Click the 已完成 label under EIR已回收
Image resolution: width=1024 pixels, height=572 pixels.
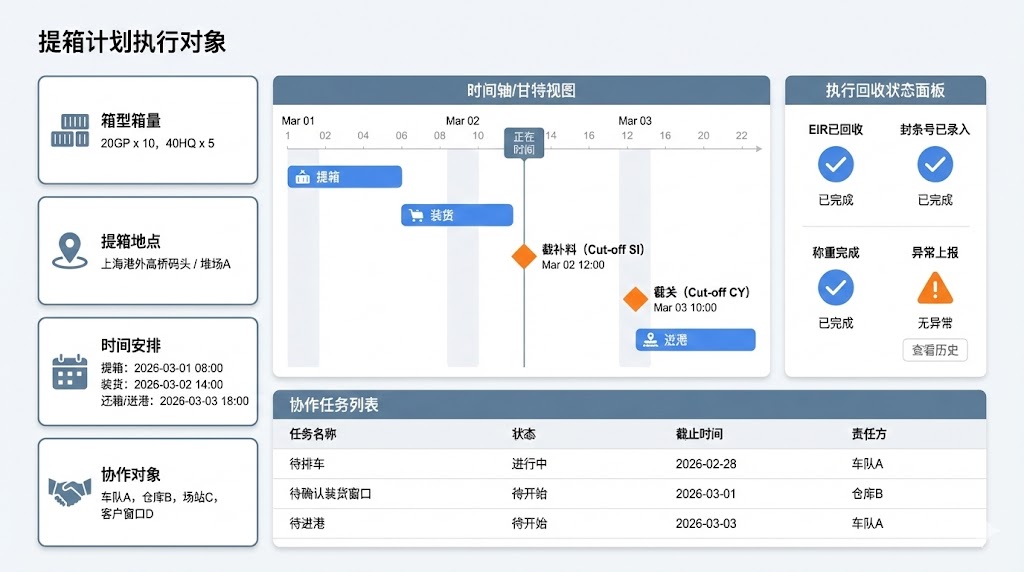coord(835,200)
